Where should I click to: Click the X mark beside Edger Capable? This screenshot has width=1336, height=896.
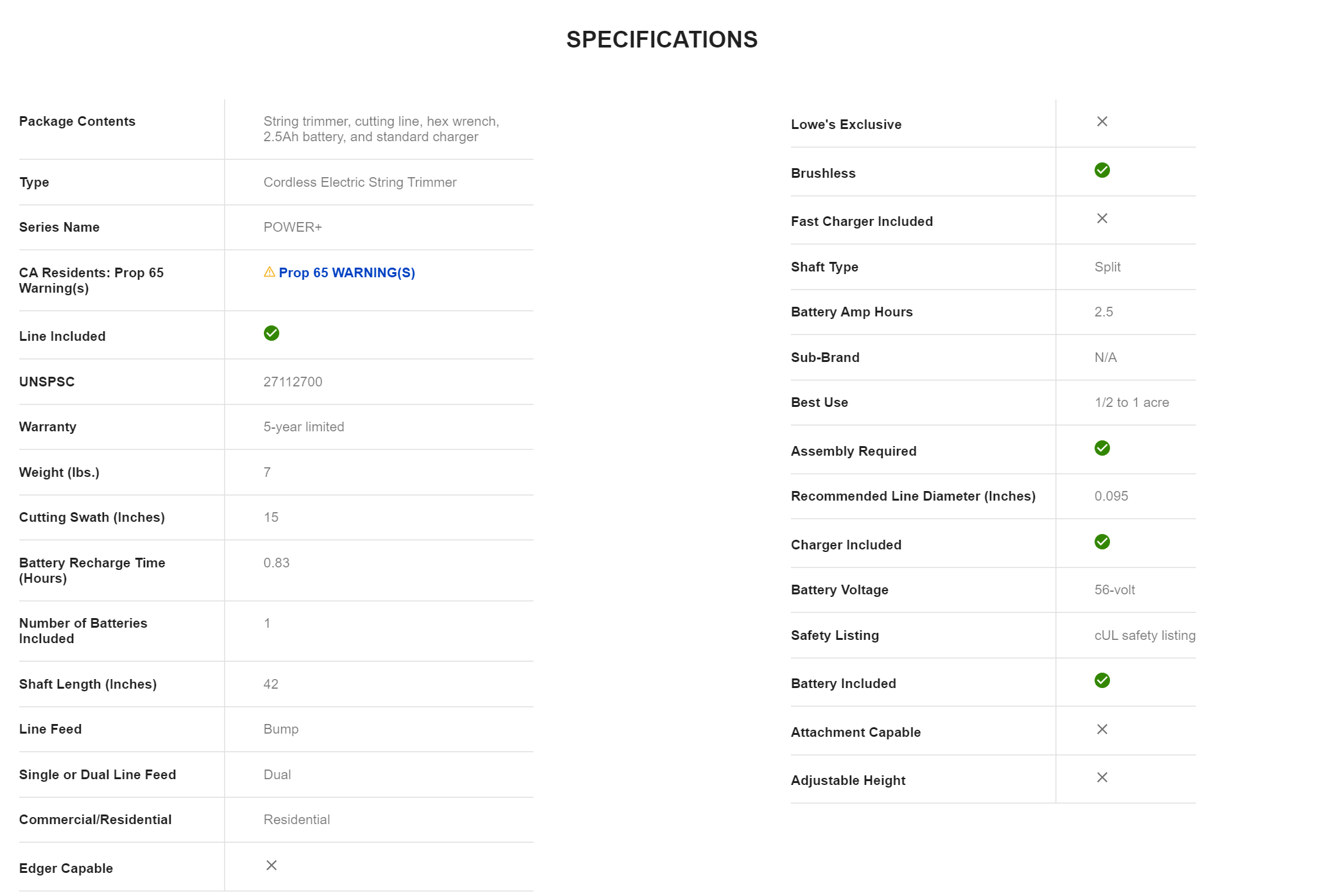272,865
